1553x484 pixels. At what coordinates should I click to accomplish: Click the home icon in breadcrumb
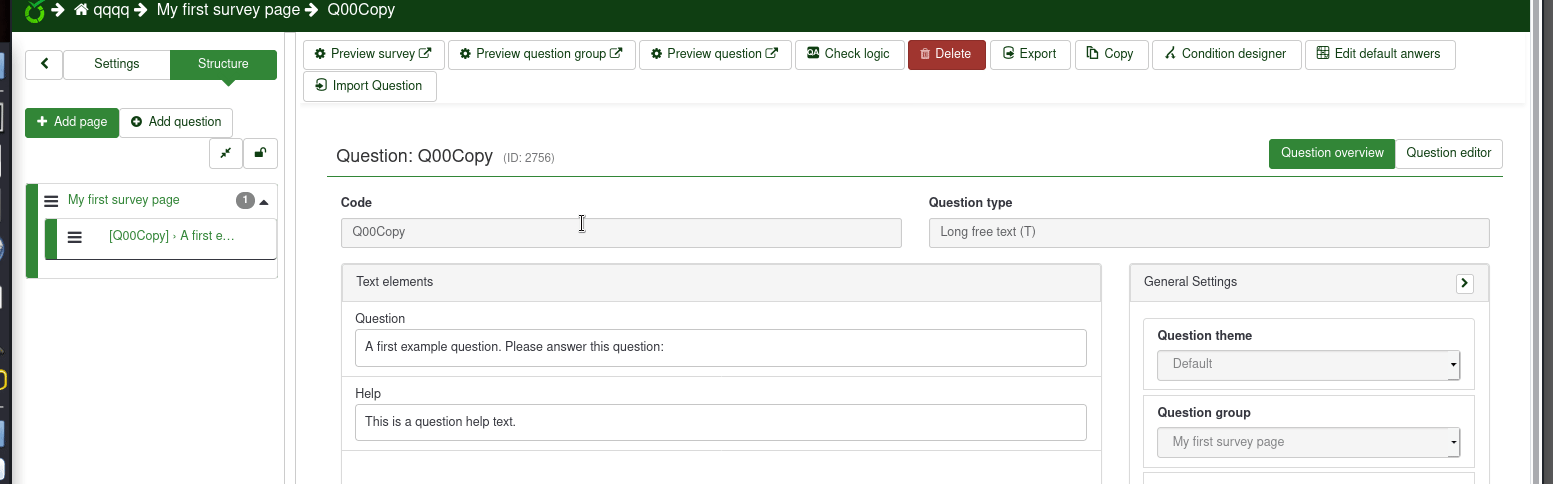click(x=82, y=10)
